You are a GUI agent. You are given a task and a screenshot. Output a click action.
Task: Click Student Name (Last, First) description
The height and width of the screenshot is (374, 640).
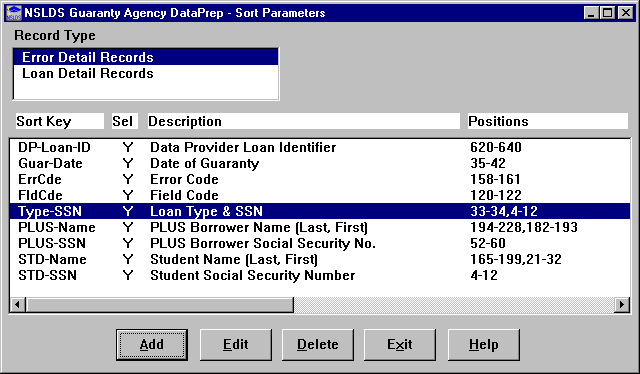point(234,259)
